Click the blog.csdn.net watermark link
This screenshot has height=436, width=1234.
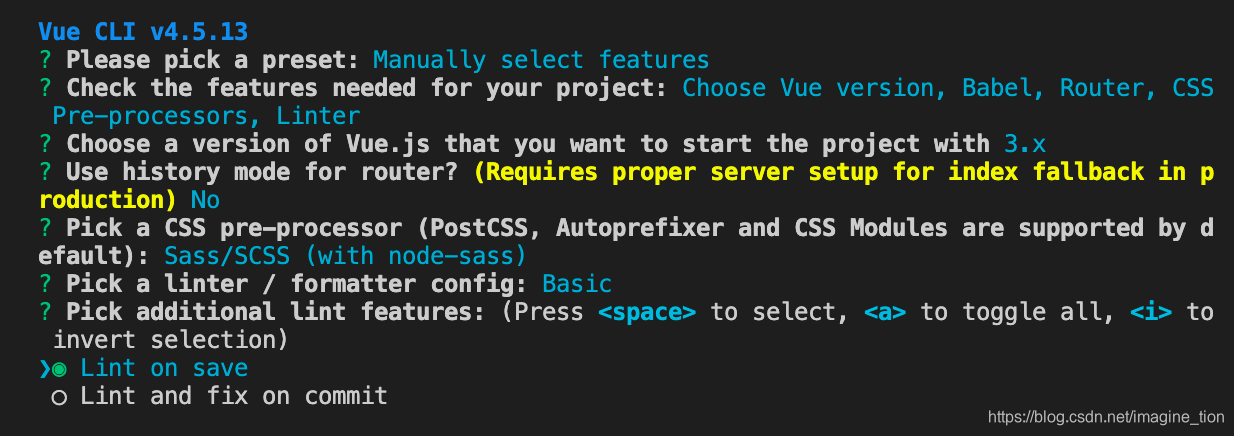pyautogui.click(x=1107, y=417)
